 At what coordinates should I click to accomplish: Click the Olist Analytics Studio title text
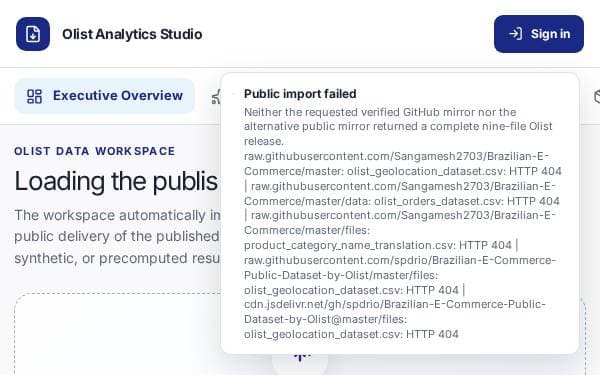[132, 34]
